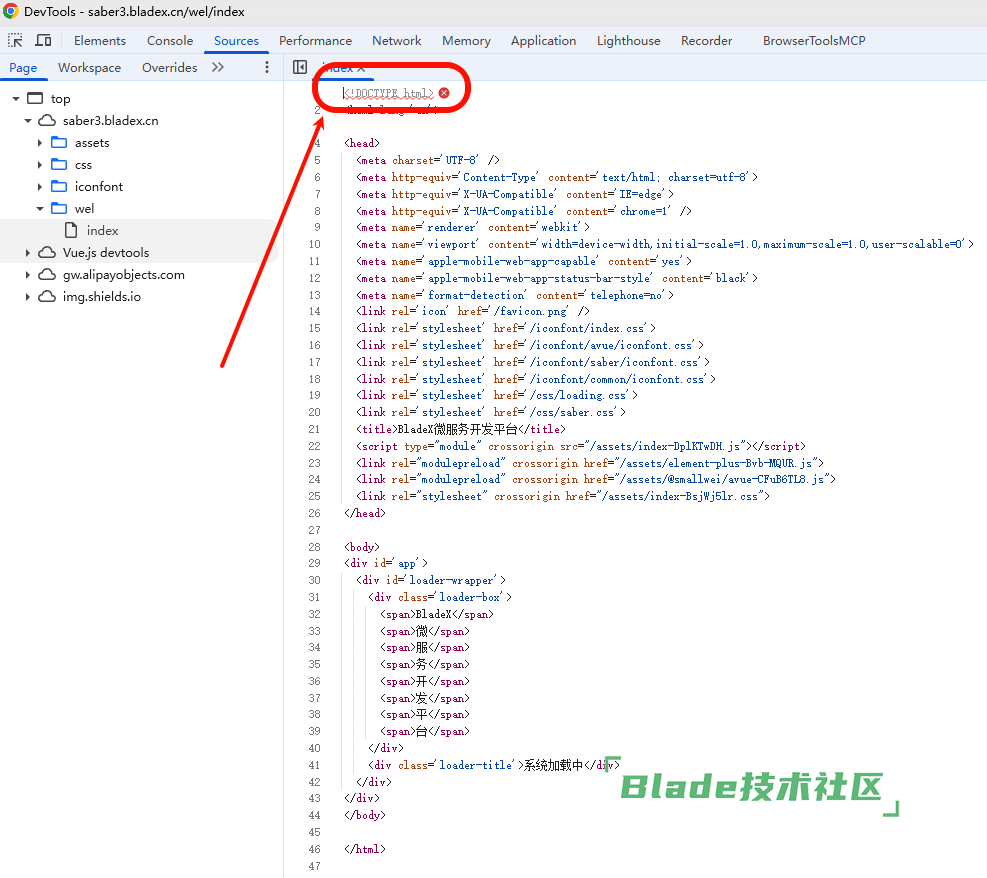The width and height of the screenshot is (987, 878).
Task: Click the loader-title 系统加载中 line
Action: (494, 765)
